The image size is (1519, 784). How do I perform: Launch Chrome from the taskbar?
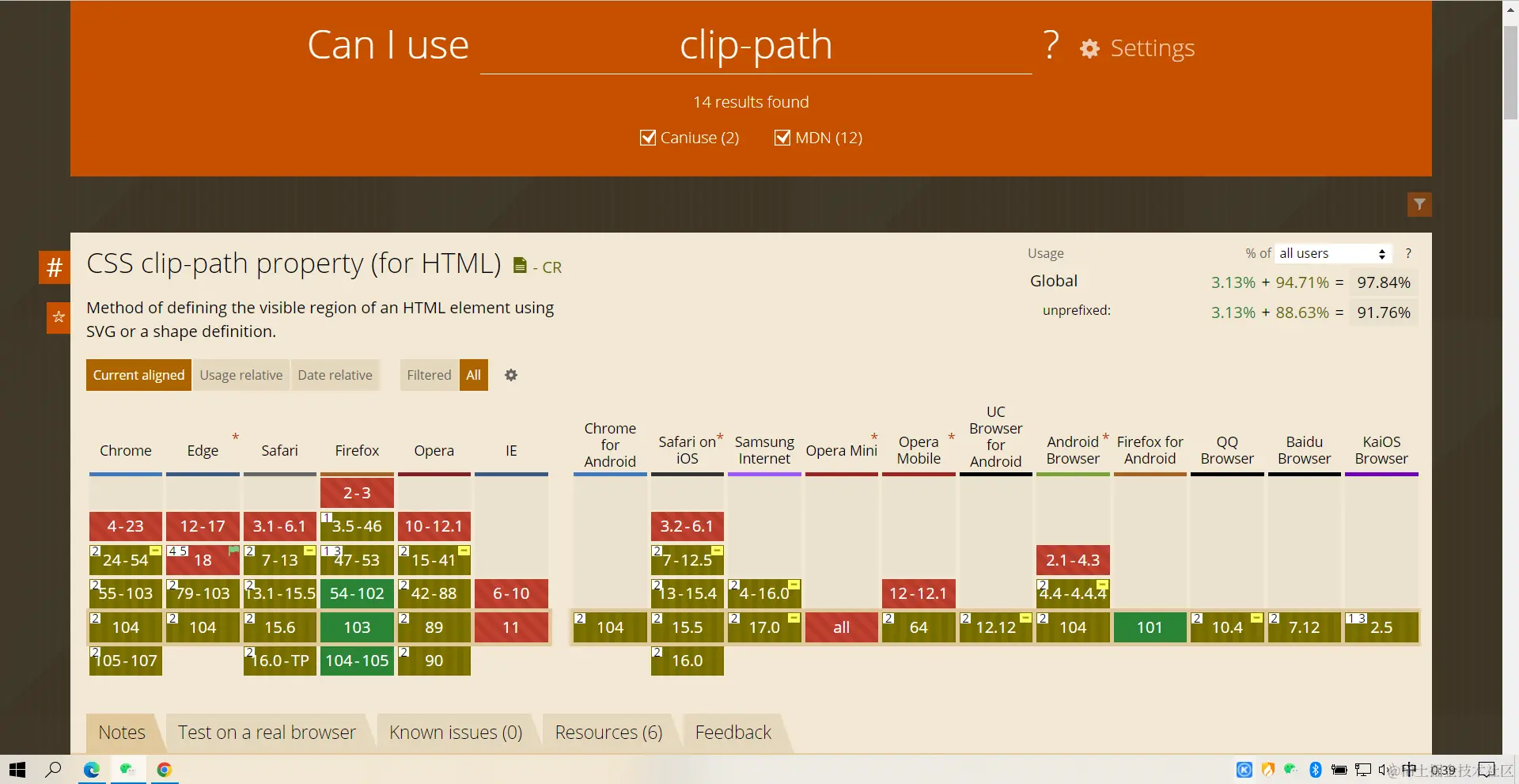[x=165, y=770]
